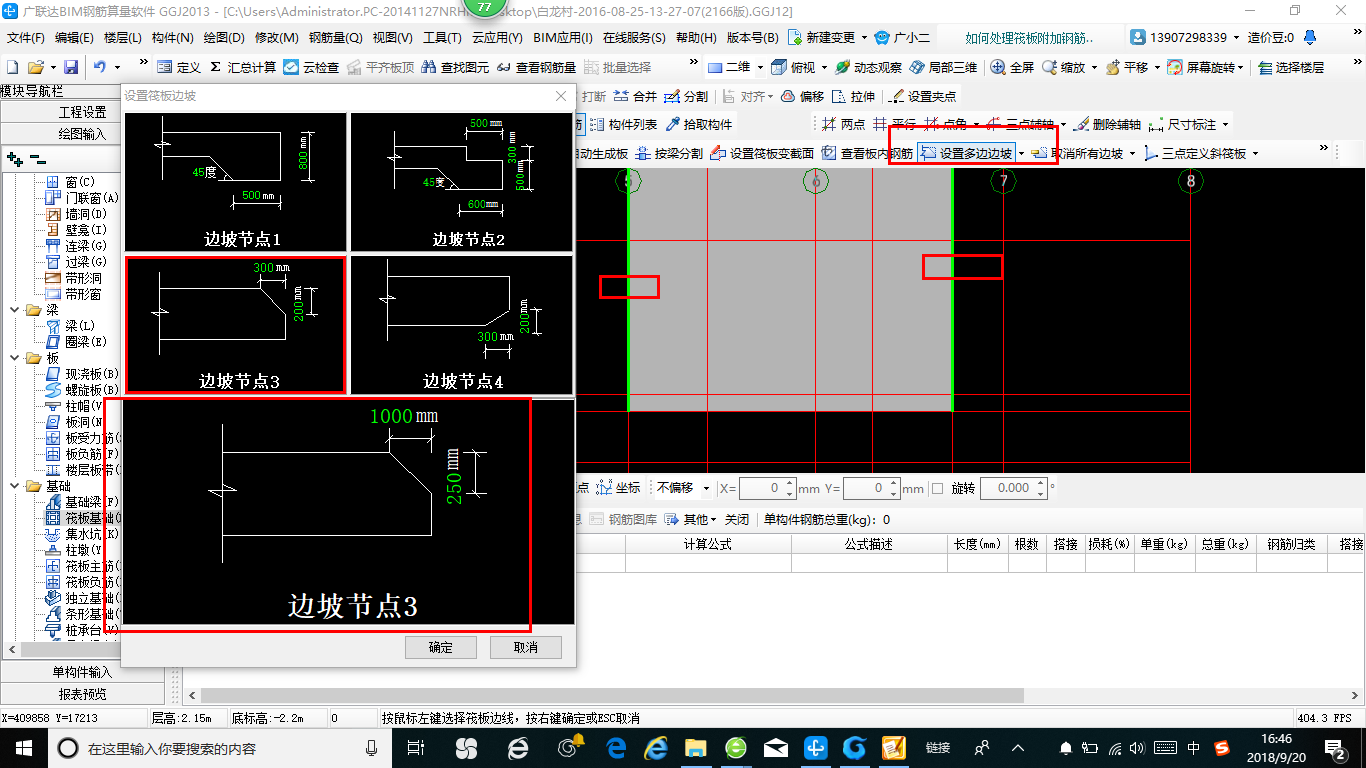Click 按梁分割 split by beam
1366x768 pixels.
coord(669,153)
